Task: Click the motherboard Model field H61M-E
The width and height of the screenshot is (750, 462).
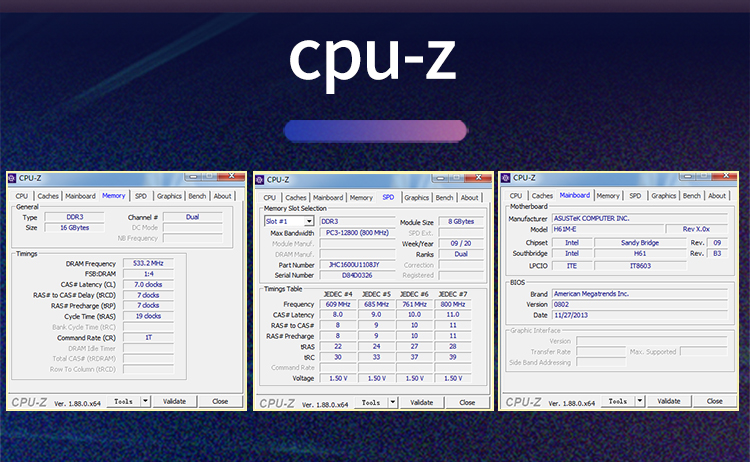Action: coord(608,230)
